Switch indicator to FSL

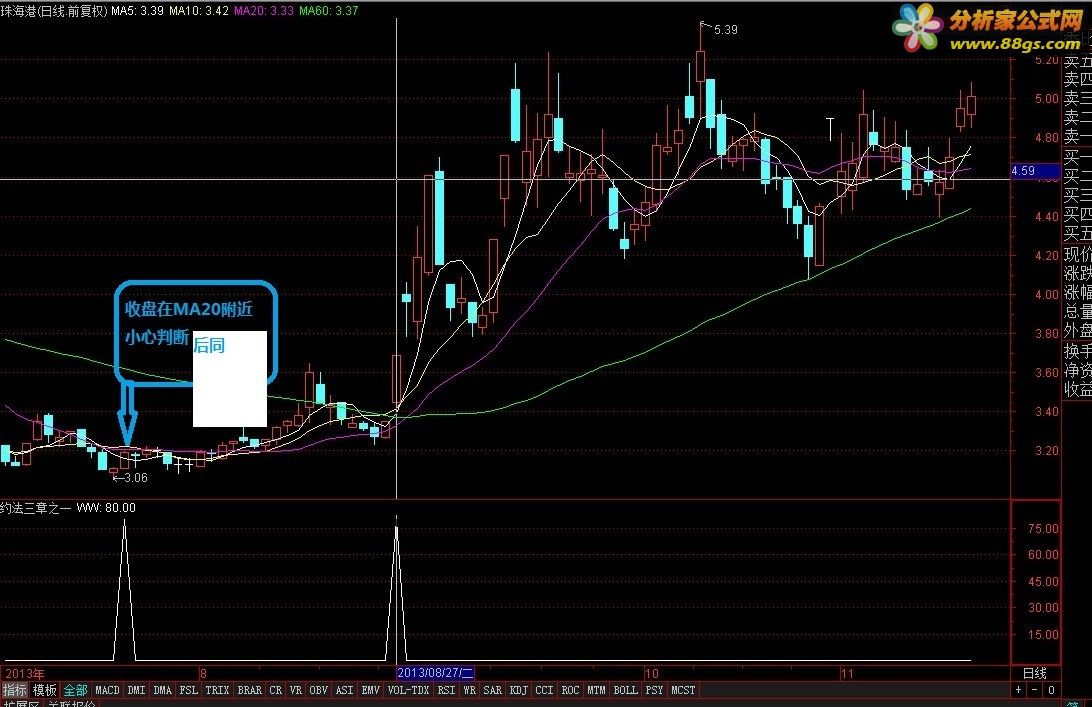pyautogui.click(x=188, y=690)
